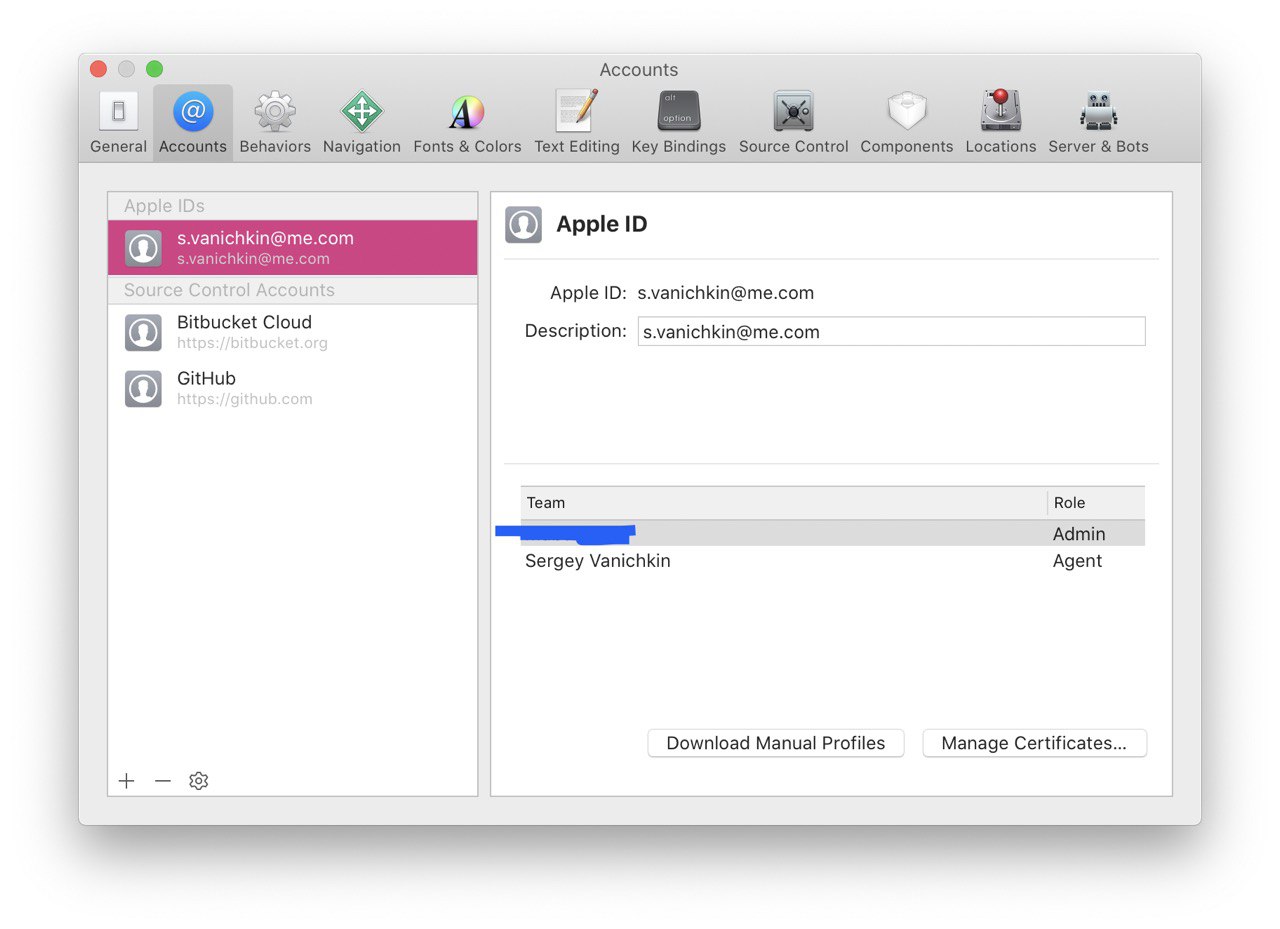
Task: Open the General preferences pane
Action: (x=118, y=122)
